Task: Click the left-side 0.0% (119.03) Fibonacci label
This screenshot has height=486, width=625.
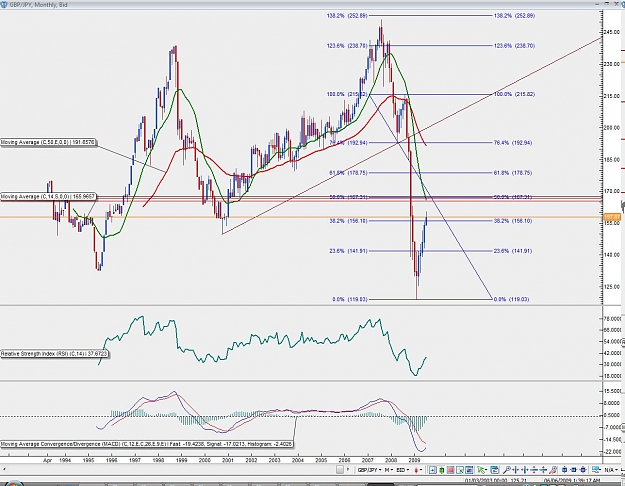Action: (x=350, y=299)
